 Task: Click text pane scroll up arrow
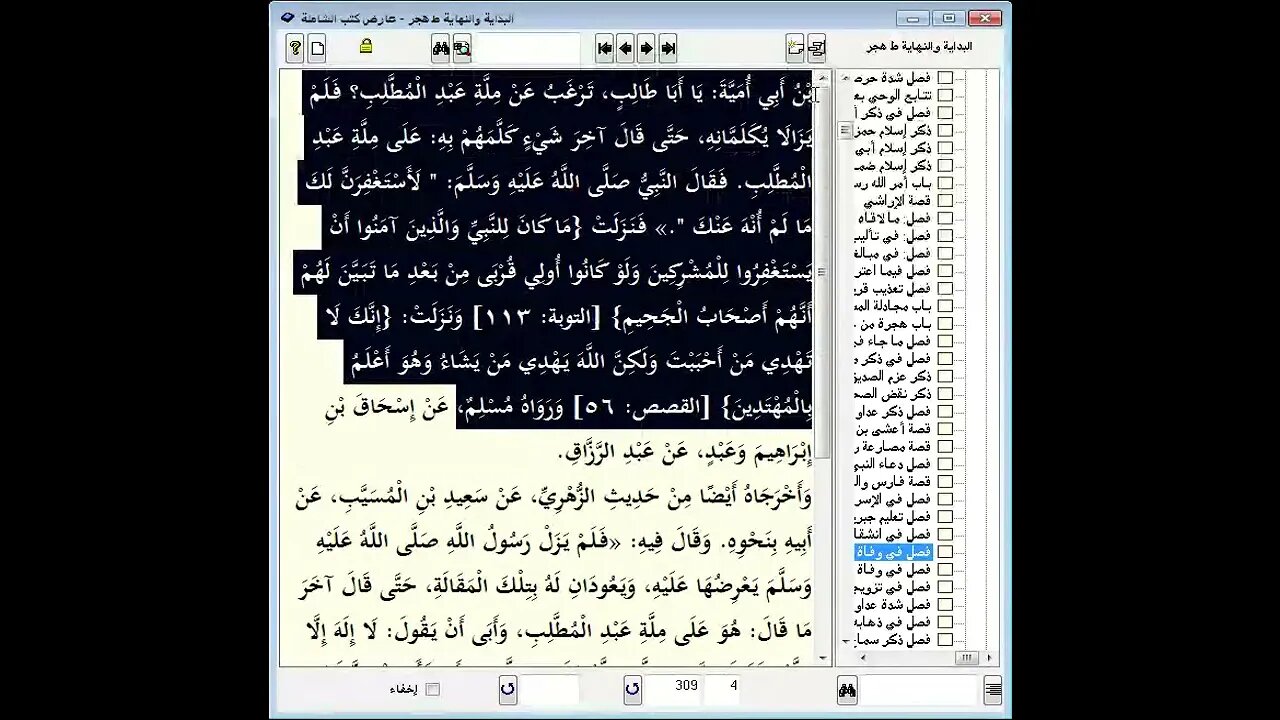coord(824,77)
